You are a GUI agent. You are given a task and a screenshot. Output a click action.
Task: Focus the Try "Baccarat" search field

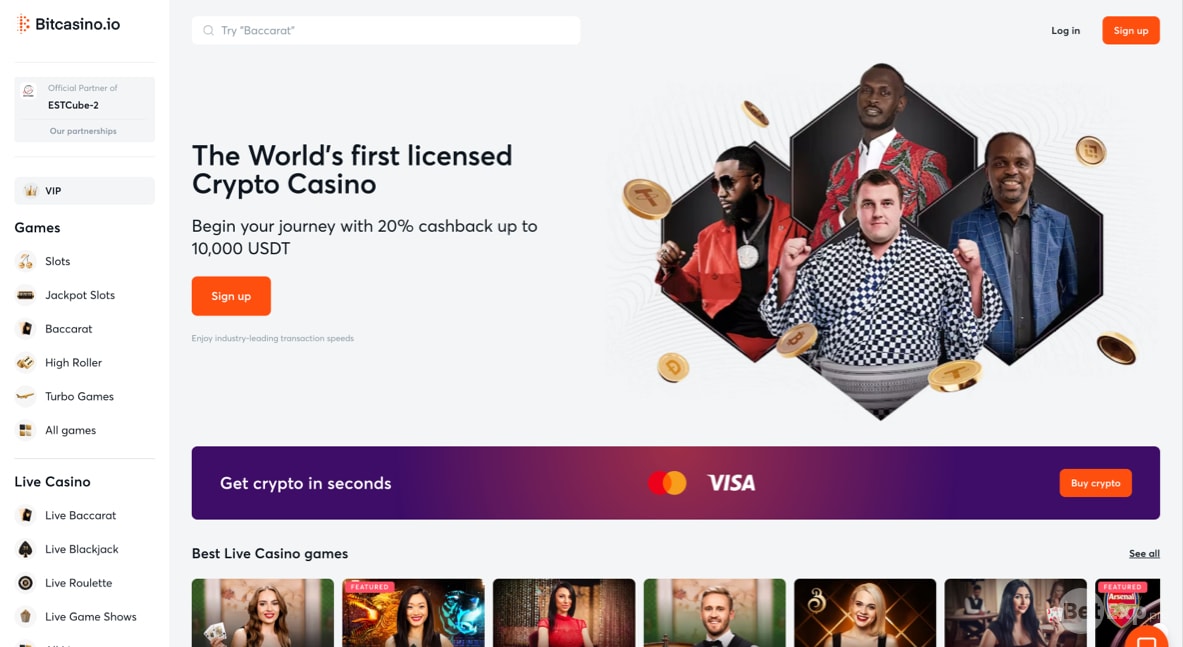[386, 30]
